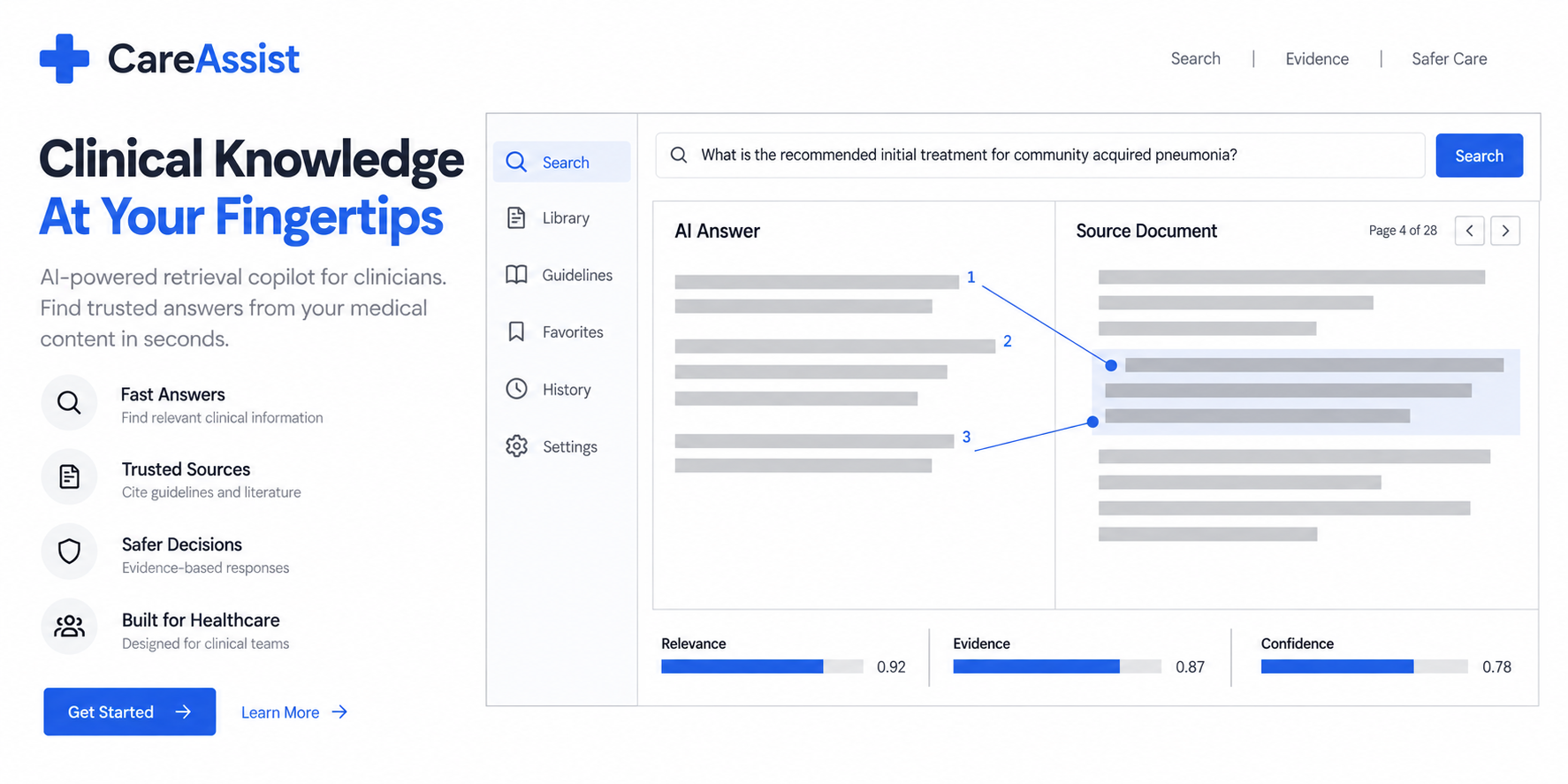Open the Safer Care navigation link

click(1450, 58)
